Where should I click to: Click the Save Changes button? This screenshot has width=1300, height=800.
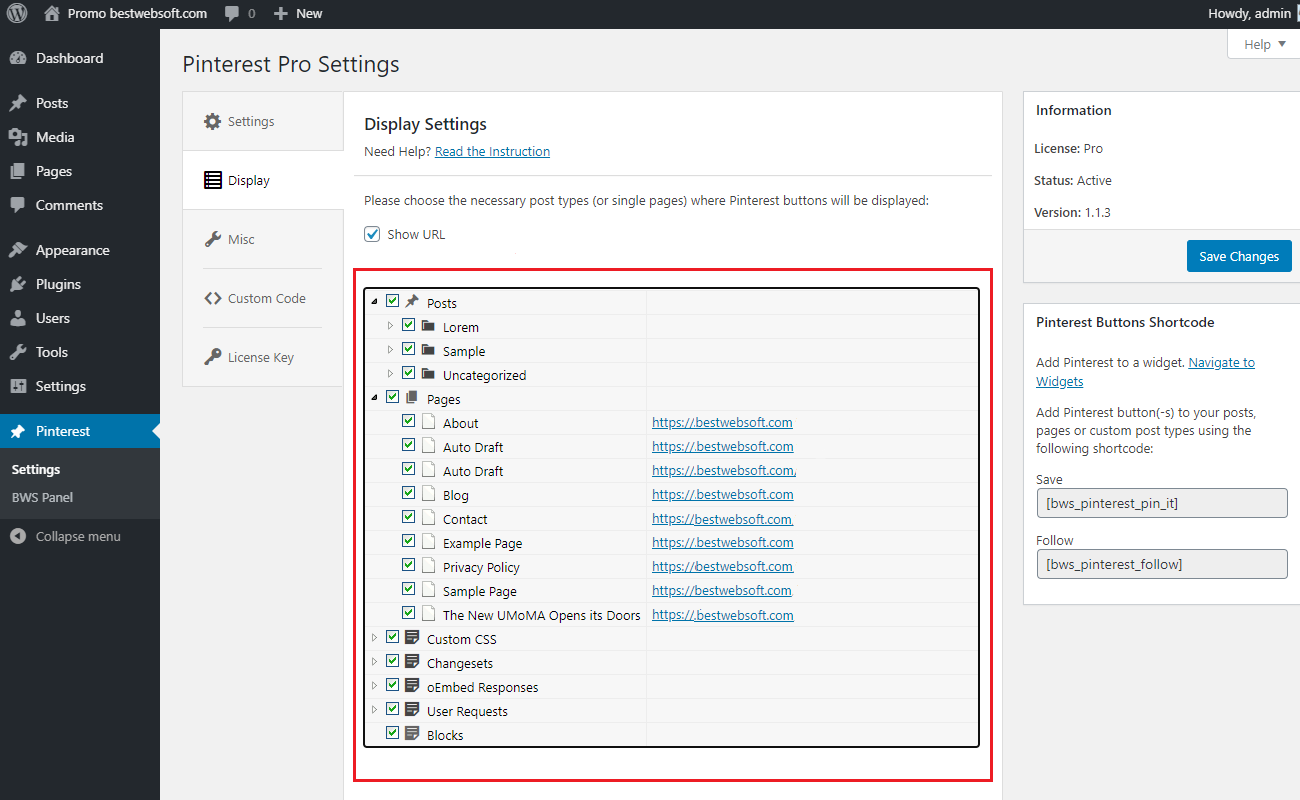(x=1239, y=256)
